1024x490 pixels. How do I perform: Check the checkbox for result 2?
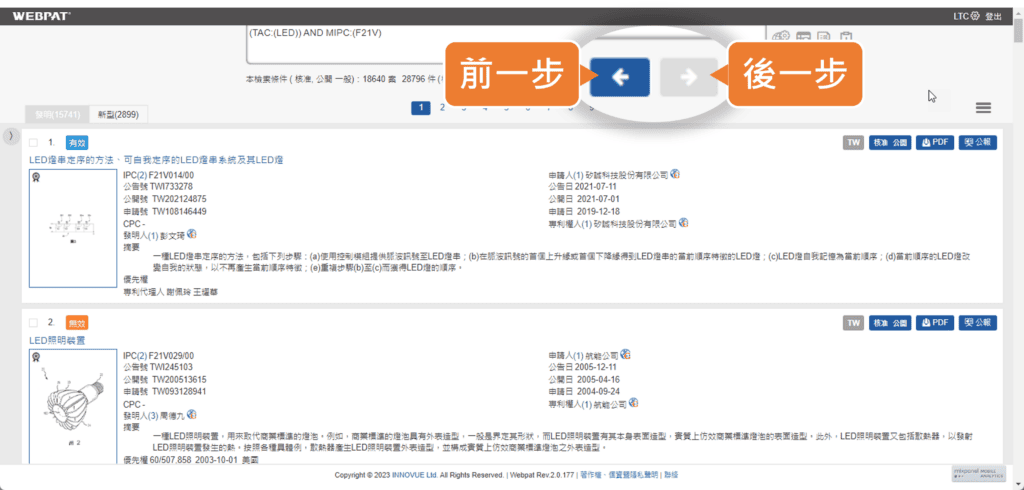(x=34, y=322)
